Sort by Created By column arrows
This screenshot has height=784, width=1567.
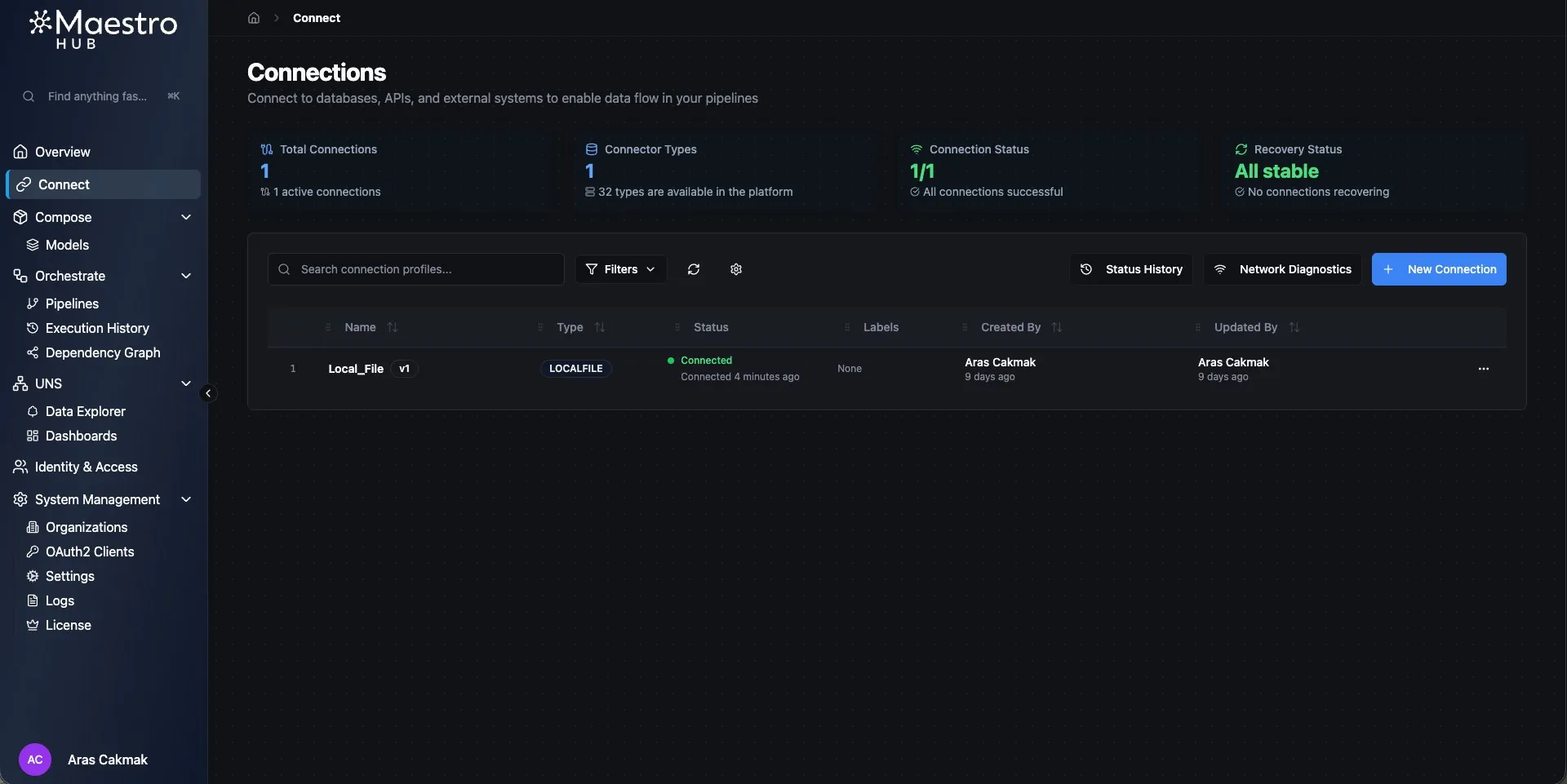(1057, 327)
